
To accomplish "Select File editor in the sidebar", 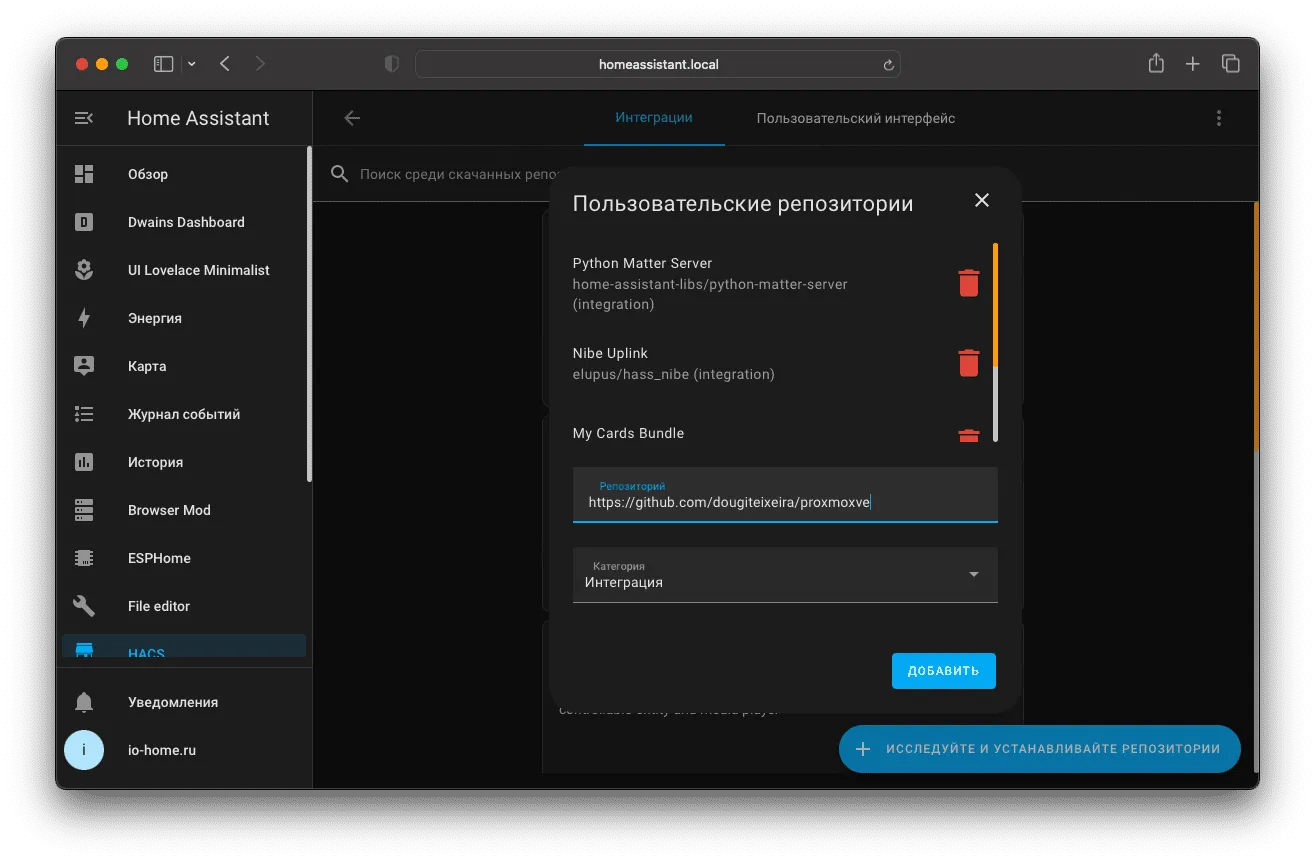I will pyautogui.click(x=184, y=606).
